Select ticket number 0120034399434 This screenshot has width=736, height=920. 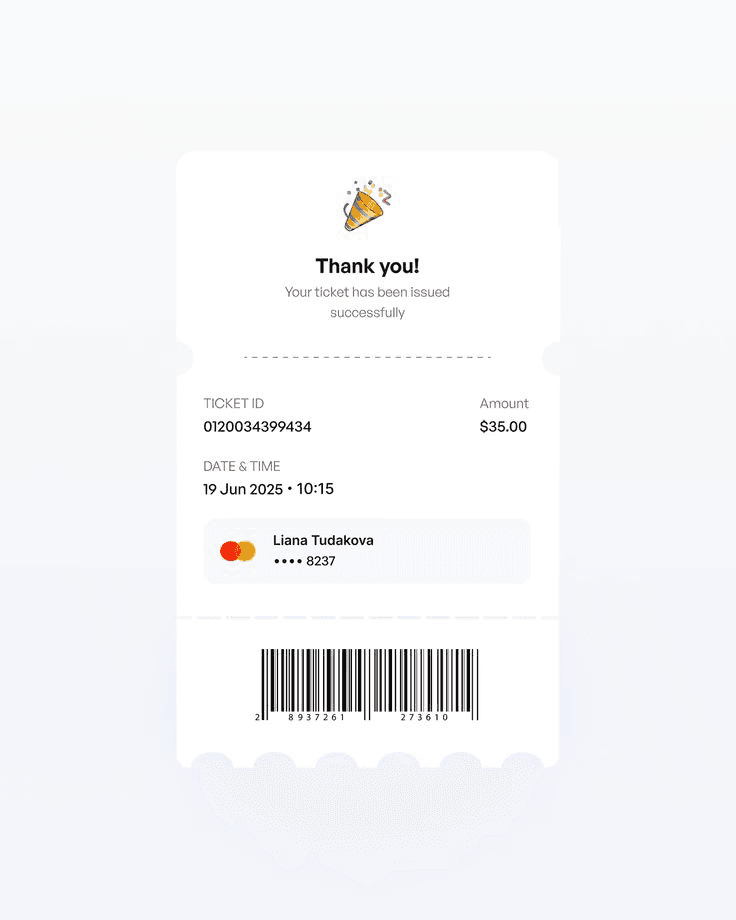point(257,427)
